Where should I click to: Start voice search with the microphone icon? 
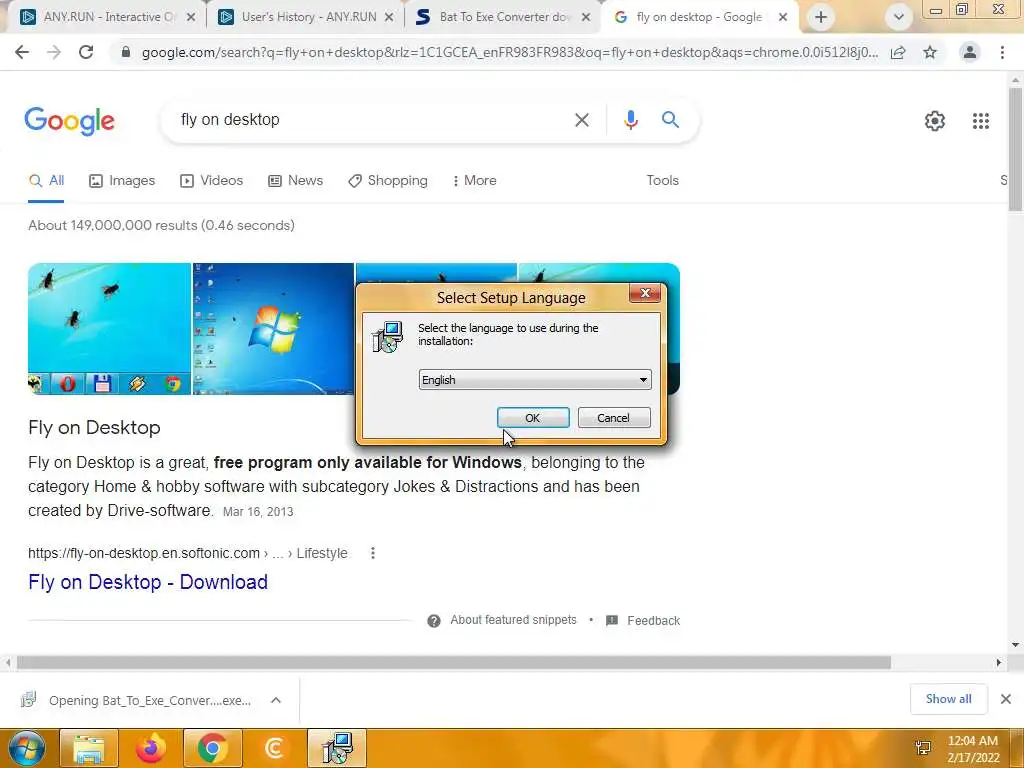[x=630, y=120]
